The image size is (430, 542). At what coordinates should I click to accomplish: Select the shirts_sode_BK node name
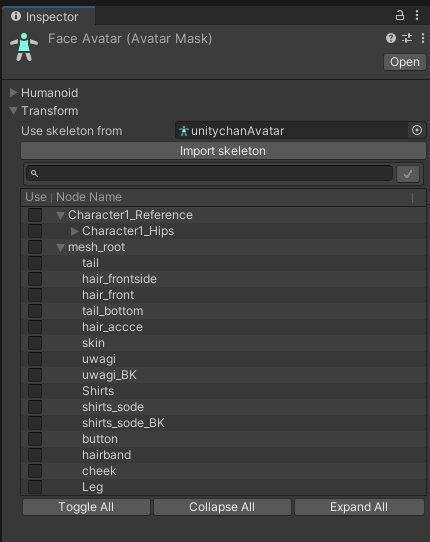click(x=123, y=423)
